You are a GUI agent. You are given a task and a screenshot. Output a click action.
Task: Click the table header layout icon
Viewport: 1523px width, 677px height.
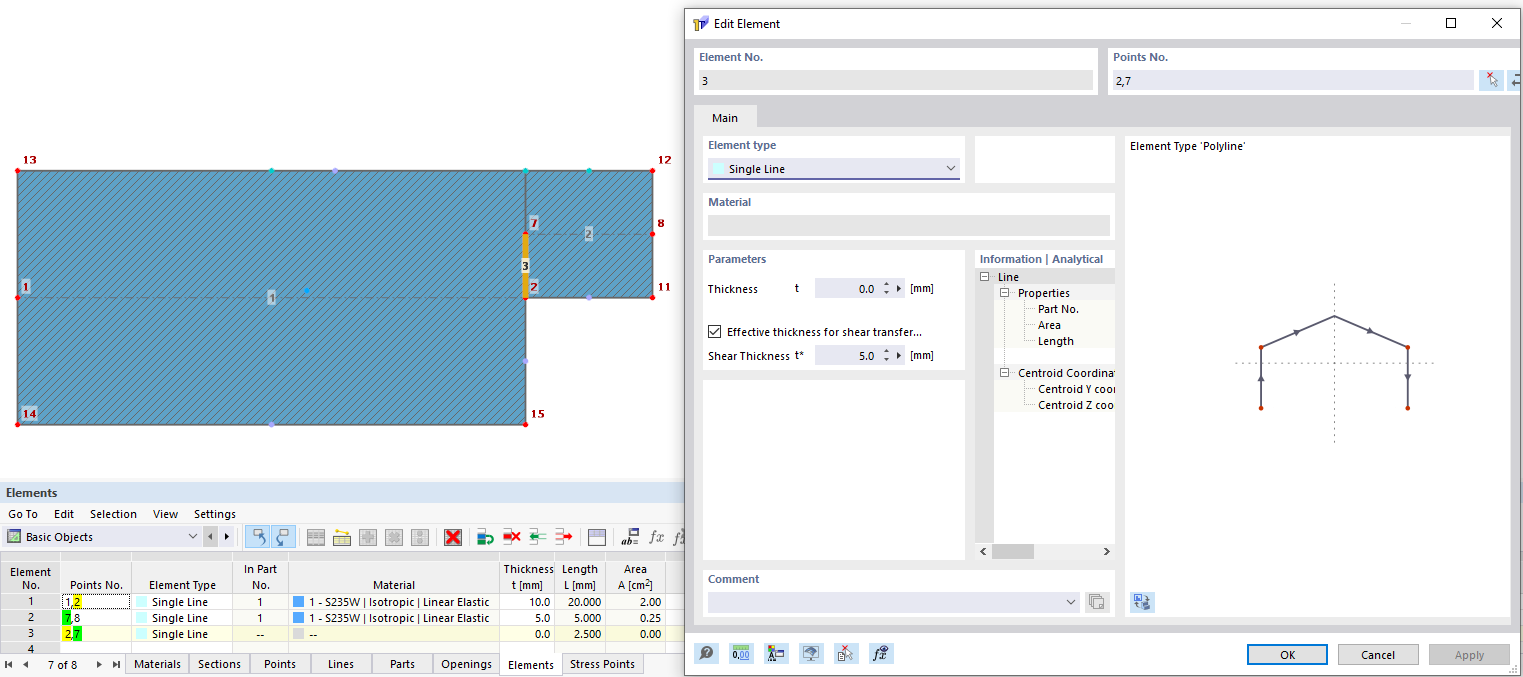(597, 537)
